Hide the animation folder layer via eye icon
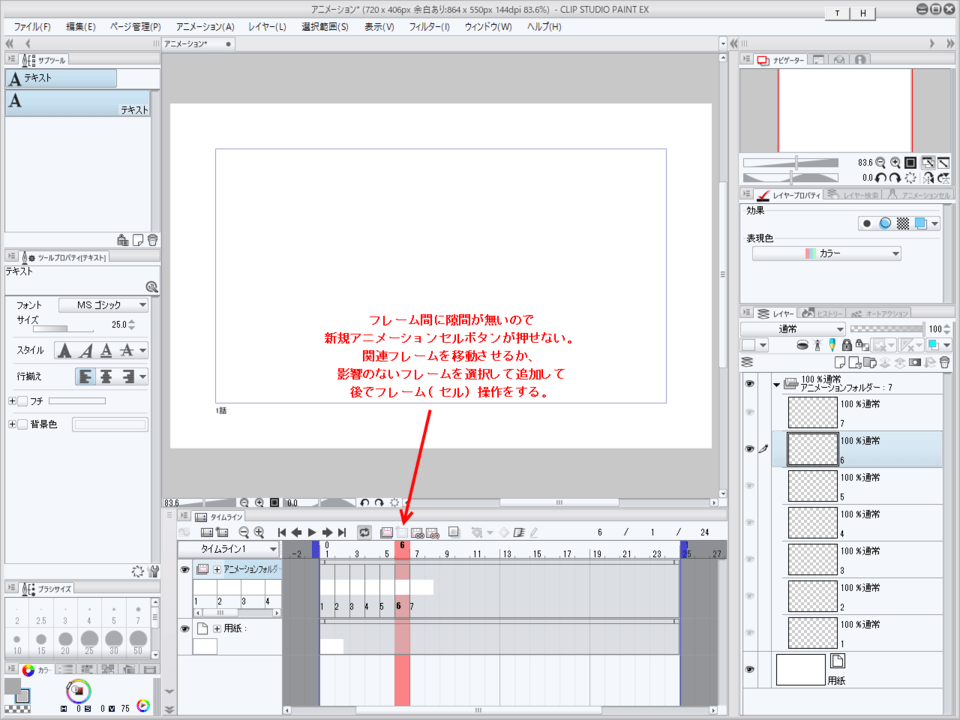960x720 pixels. point(750,383)
